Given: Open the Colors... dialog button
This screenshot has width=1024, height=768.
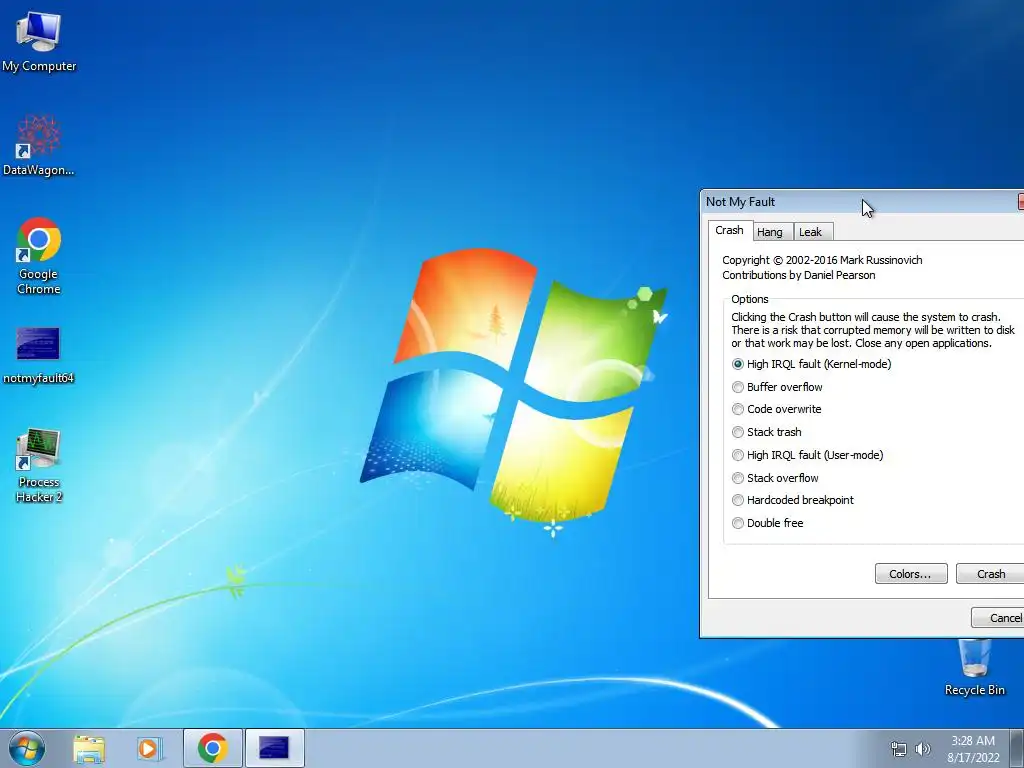Looking at the screenshot, I should (x=910, y=573).
